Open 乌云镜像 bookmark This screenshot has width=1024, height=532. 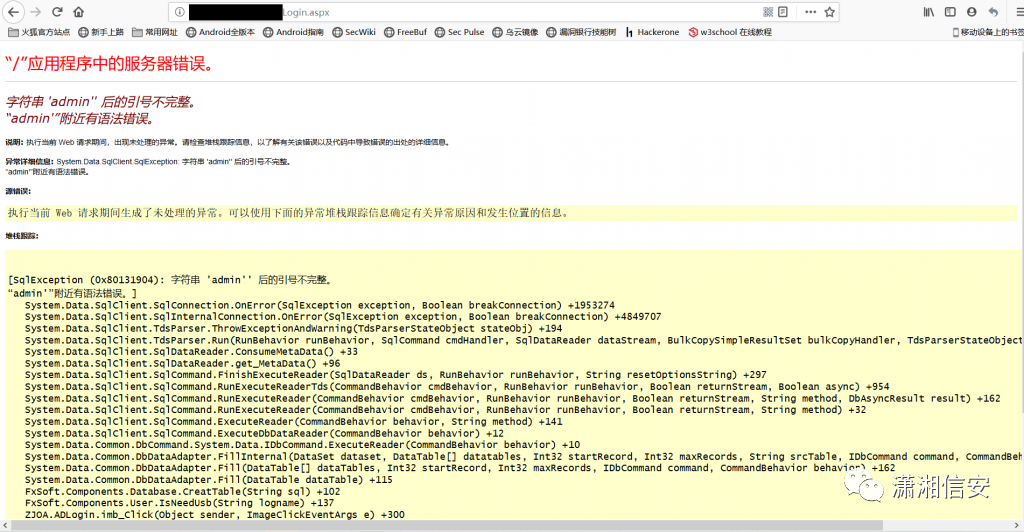pyautogui.click(x=515, y=32)
